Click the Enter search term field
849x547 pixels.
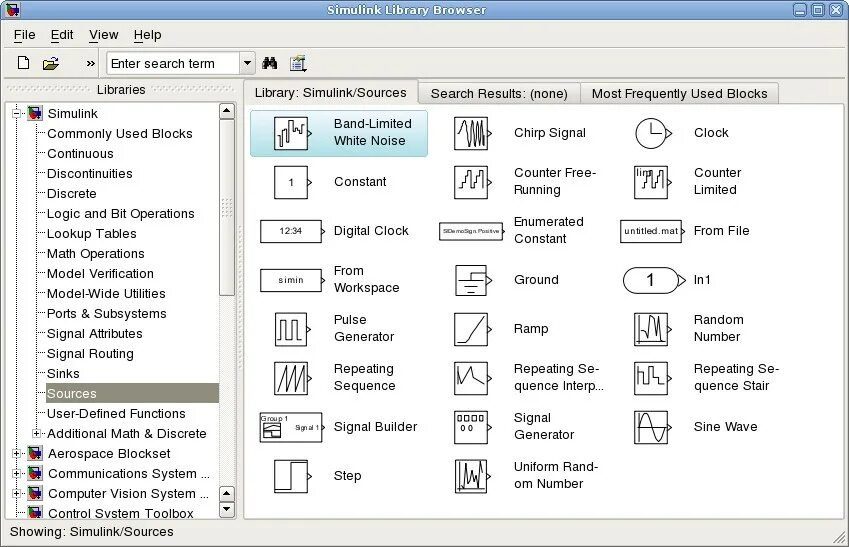pyautogui.click(x=173, y=63)
